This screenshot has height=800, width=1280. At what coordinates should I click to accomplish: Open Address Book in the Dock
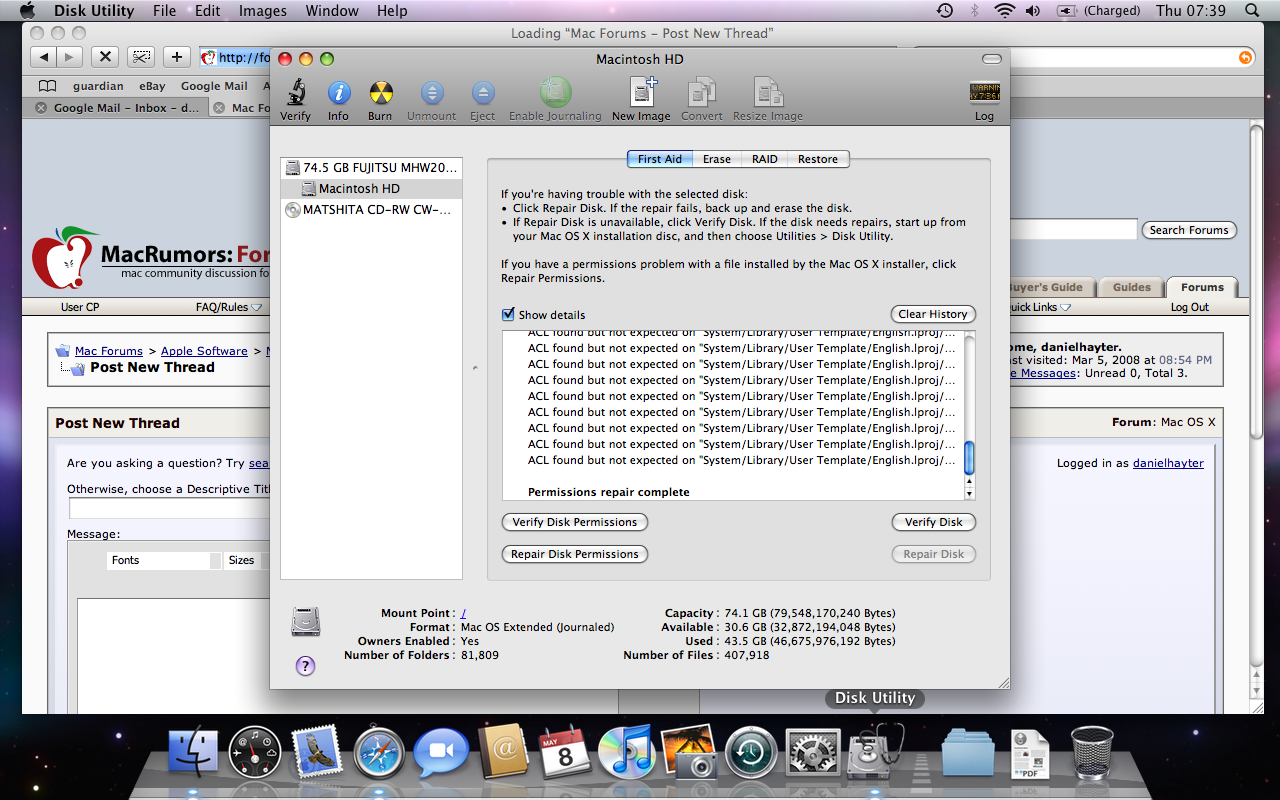point(502,751)
